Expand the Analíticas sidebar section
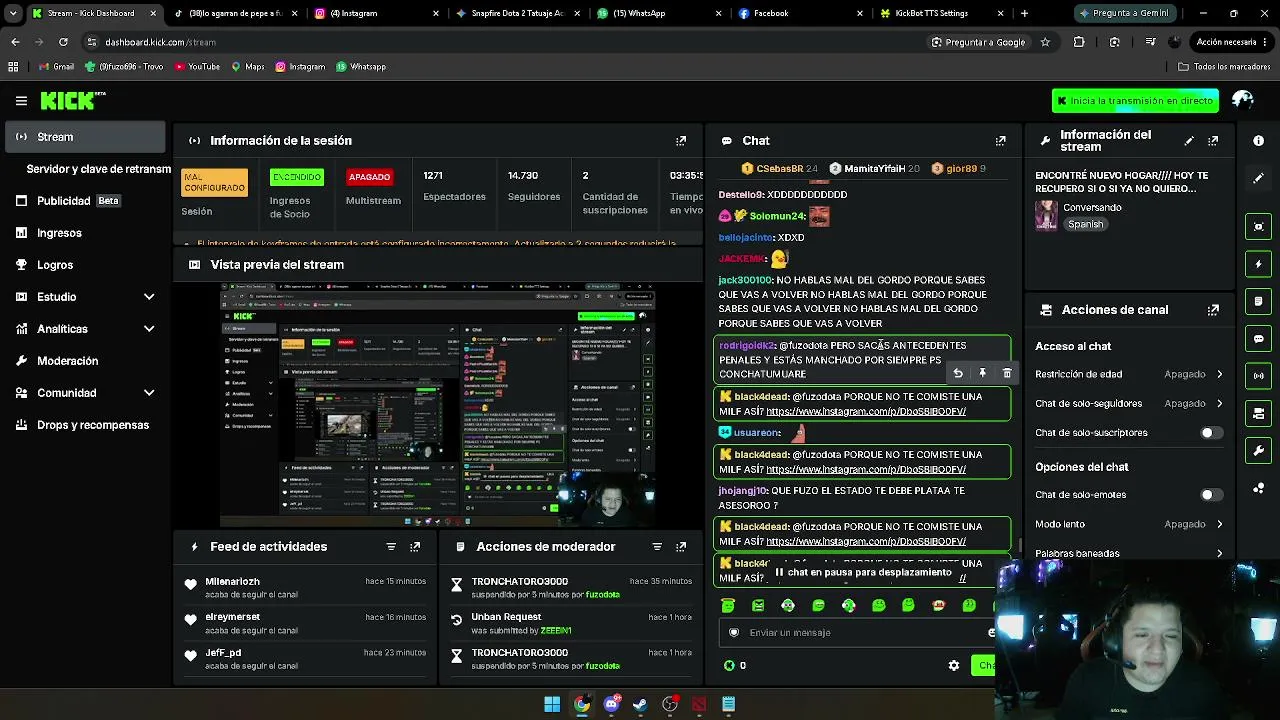 149,329
